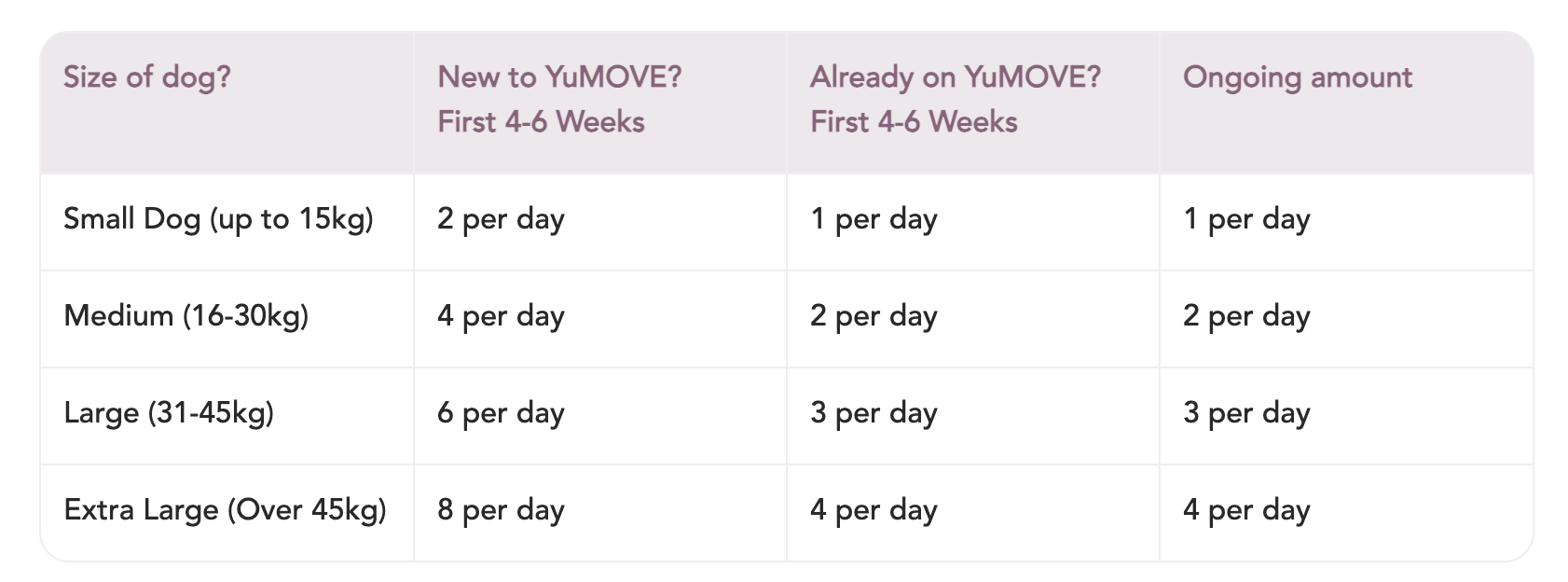Click the '6 per day' cell for large dogs
The image size is (1568, 582).
click(x=501, y=413)
